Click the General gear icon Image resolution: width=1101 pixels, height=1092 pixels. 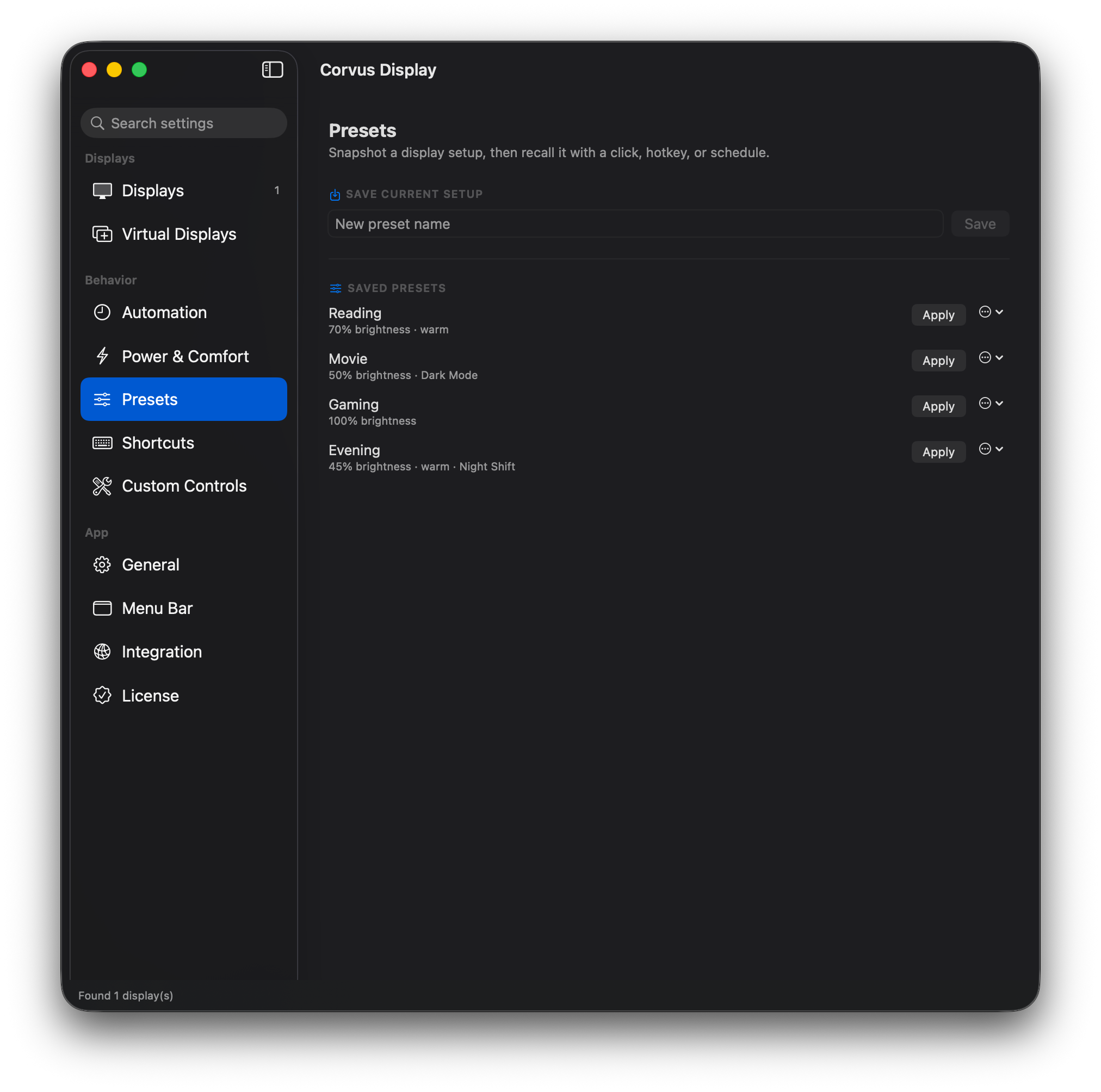click(103, 565)
